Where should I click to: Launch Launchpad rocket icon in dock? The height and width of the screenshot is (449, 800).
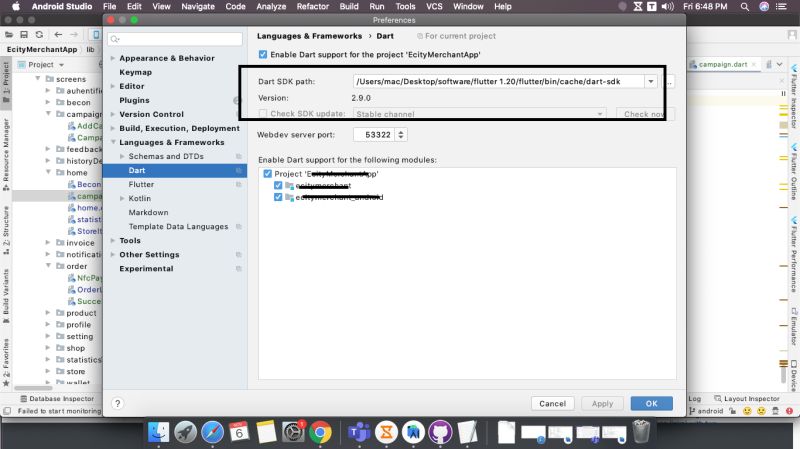[x=185, y=433]
